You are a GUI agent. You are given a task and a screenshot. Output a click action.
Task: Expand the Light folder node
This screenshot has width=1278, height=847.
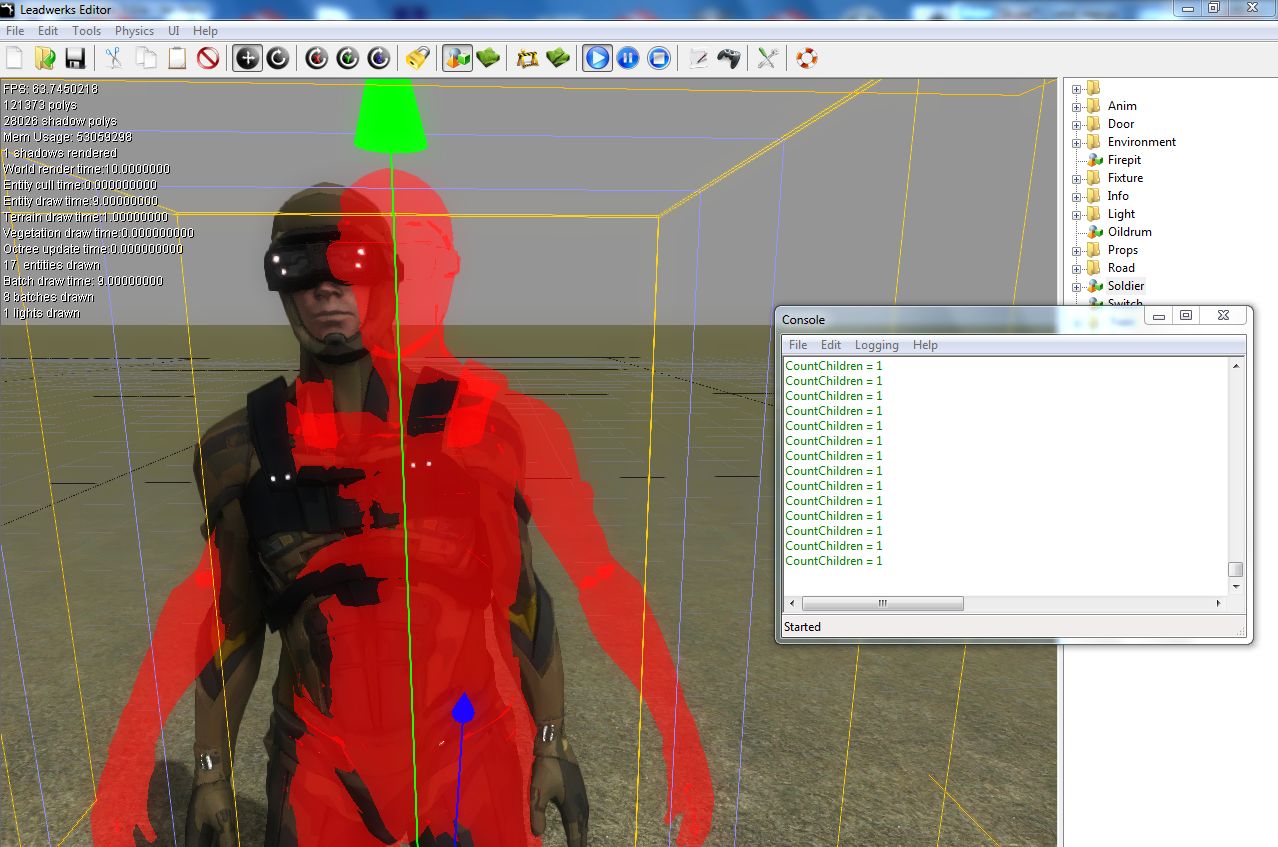click(x=1077, y=213)
